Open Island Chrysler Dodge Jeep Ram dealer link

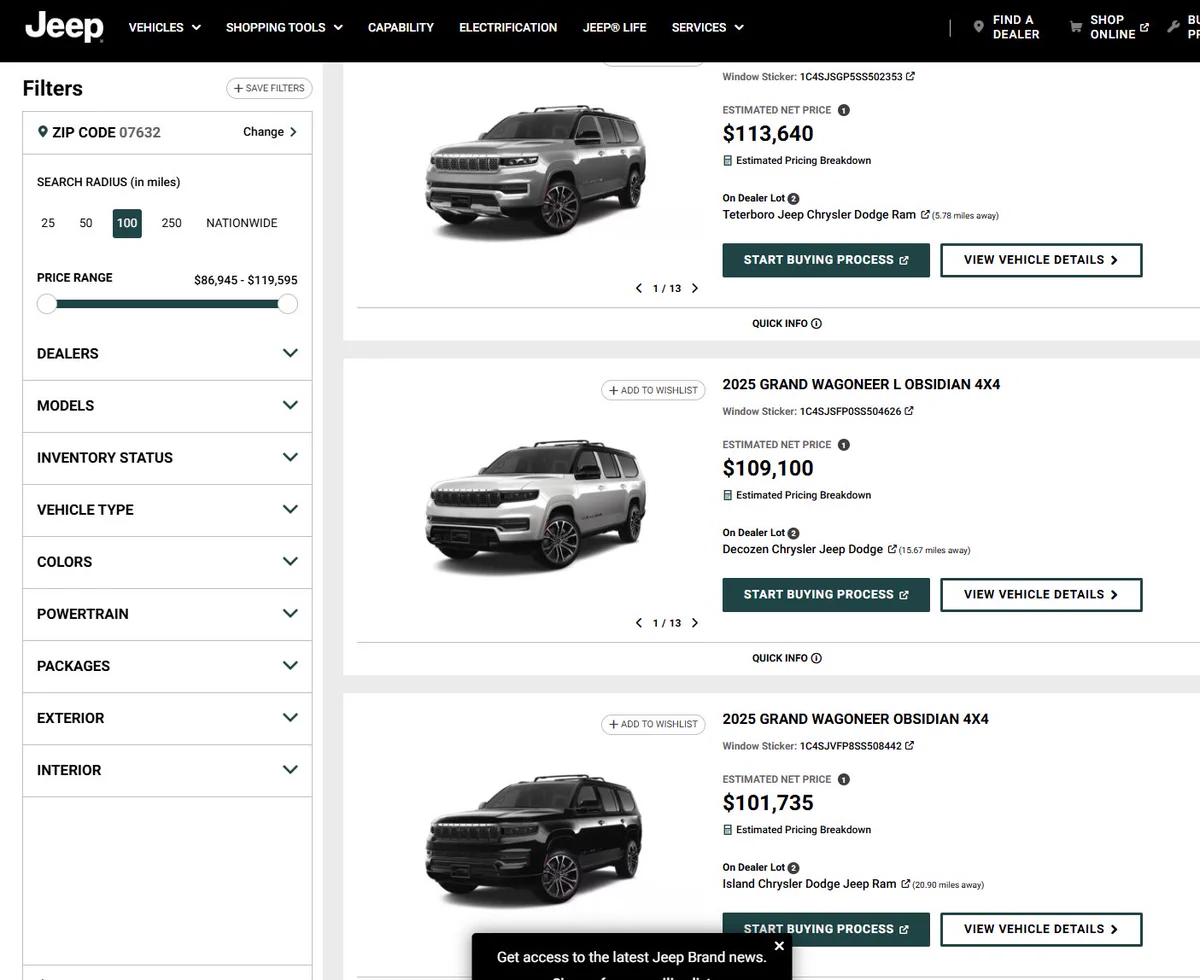tap(816, 884)
